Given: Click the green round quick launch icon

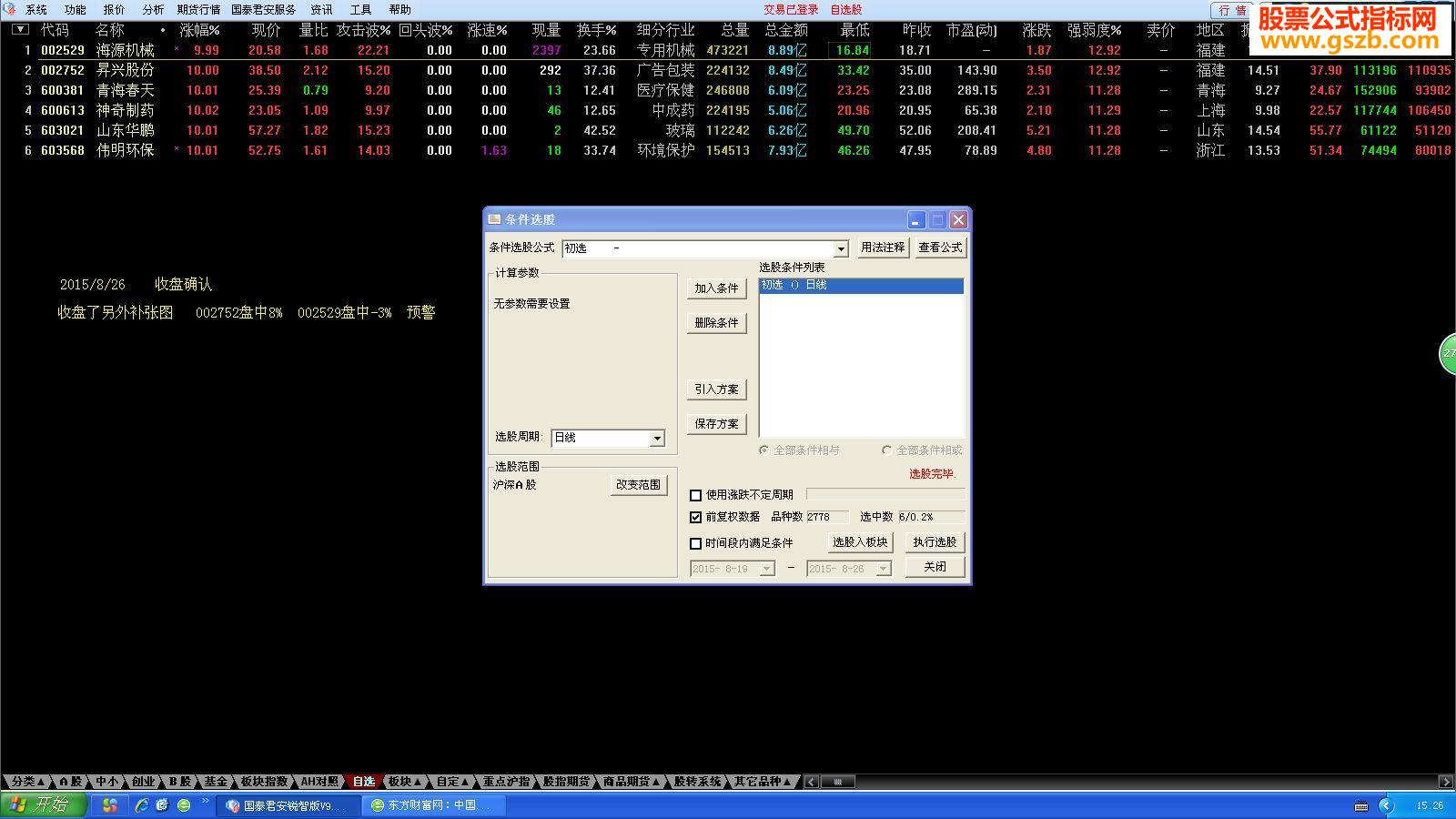Looking at the screenshot, I should click(184, 805).
